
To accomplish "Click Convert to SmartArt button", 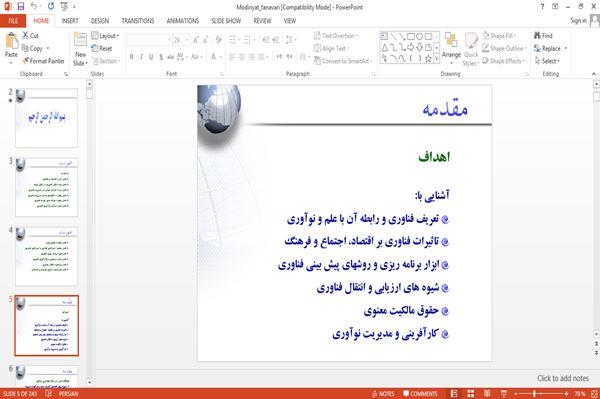I will point(343,61).
